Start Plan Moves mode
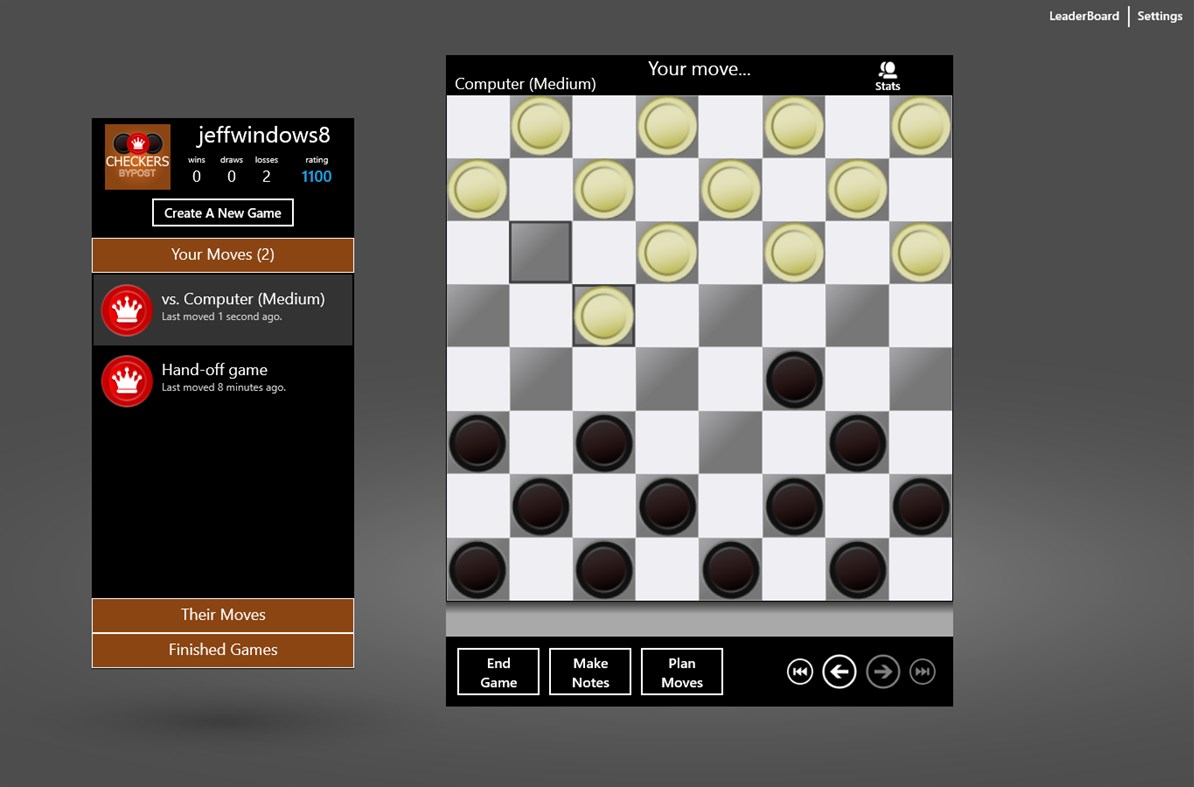The height and width of the screenshot is (787, 1194). (x=682, y=671)
